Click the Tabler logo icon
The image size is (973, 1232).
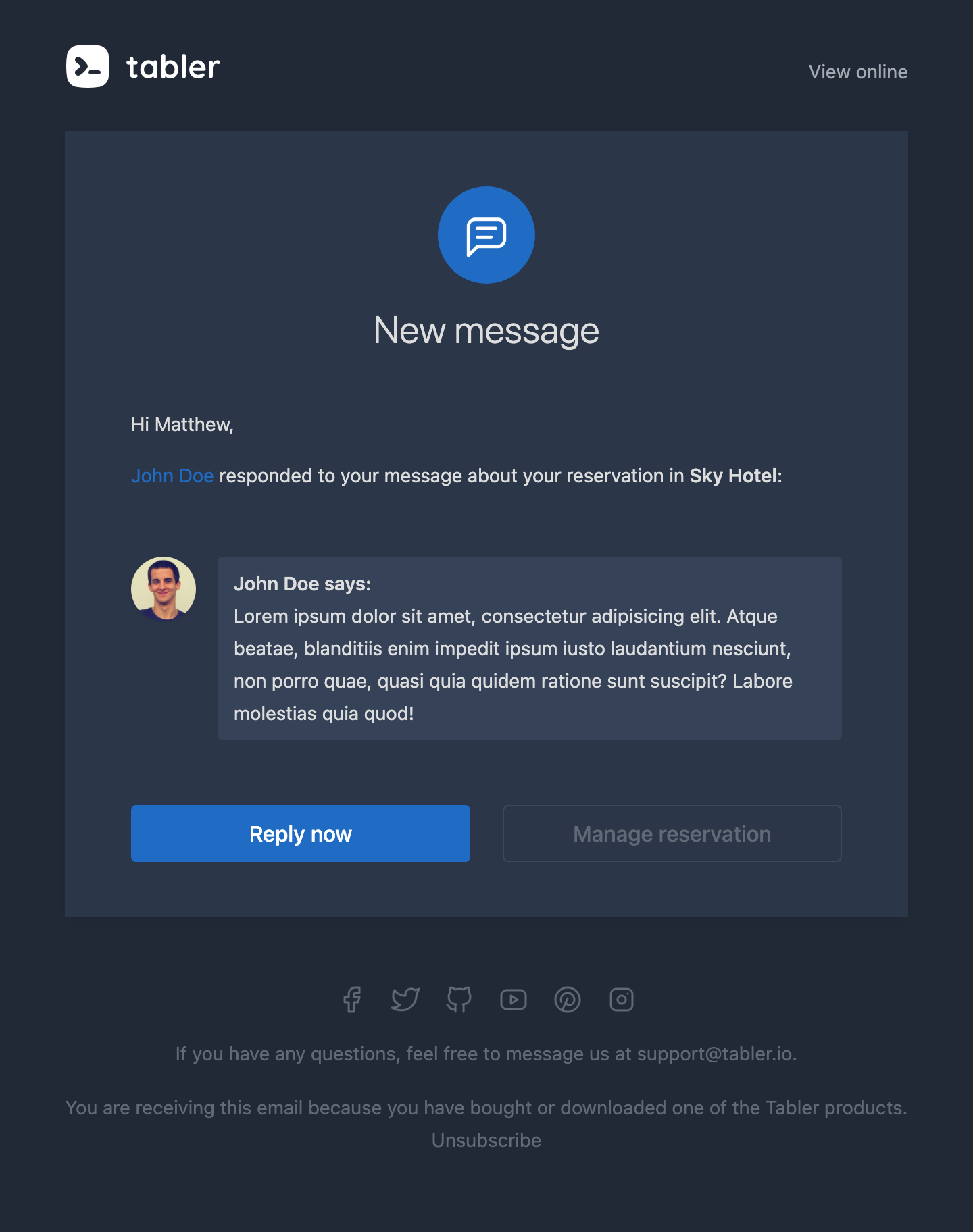[88, 66]
